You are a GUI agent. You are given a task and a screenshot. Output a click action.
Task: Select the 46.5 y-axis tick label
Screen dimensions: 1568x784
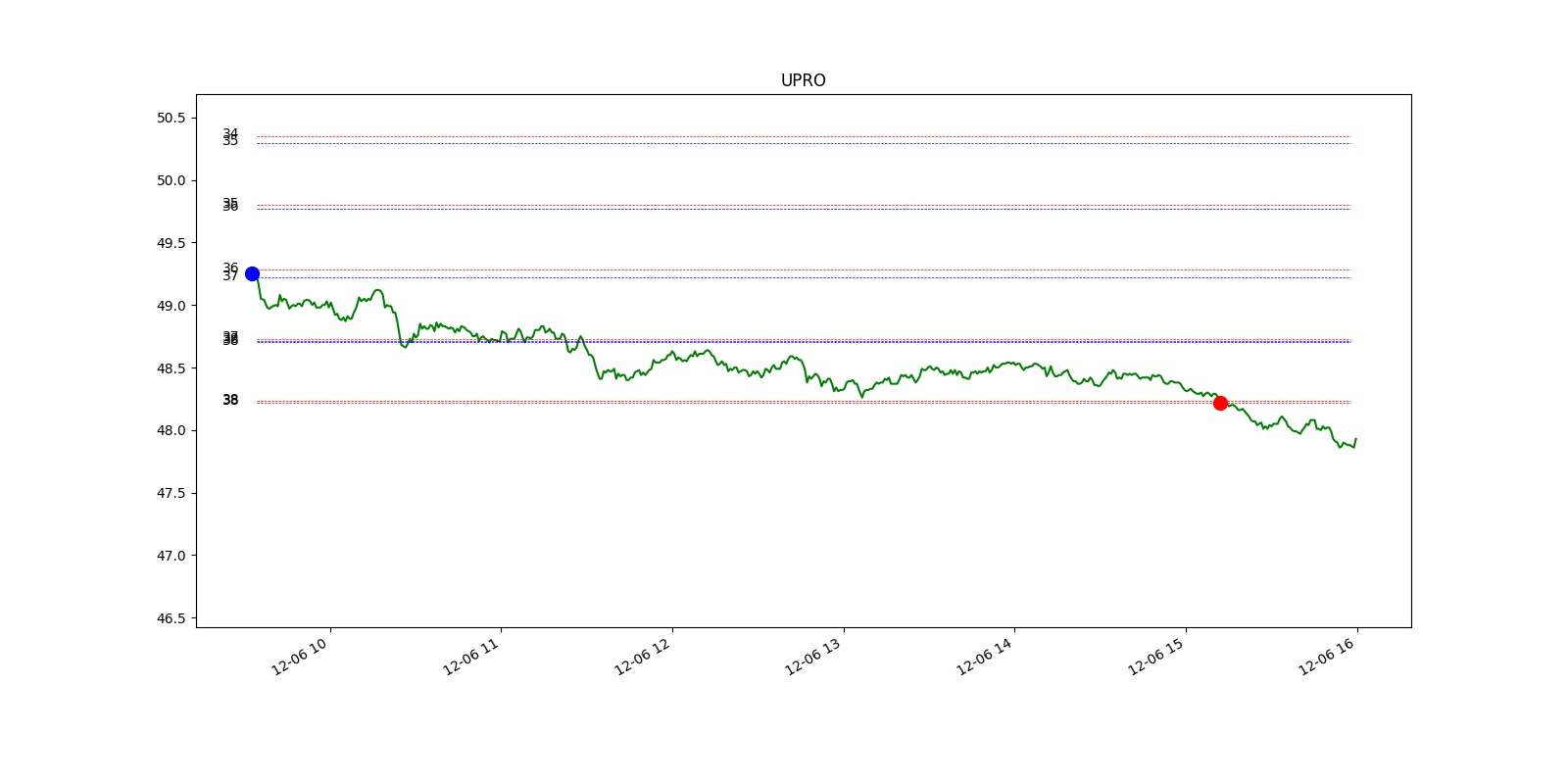click(x=171, y=618)
